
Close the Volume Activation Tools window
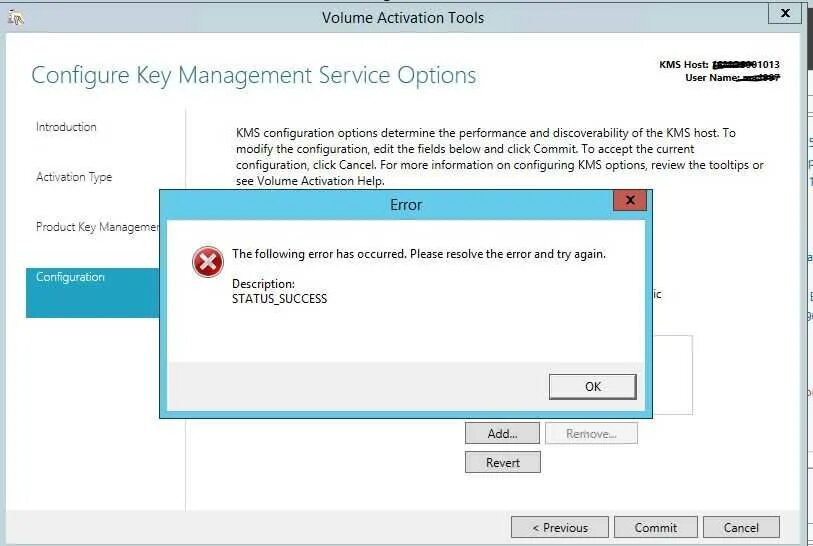pos(785,13)
